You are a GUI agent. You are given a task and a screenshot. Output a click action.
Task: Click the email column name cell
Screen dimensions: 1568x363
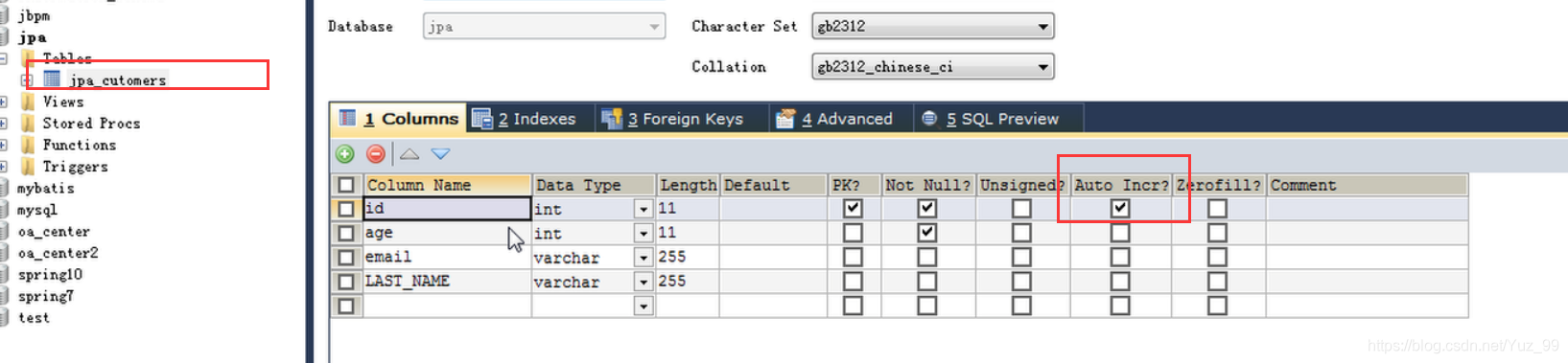(x=447, y=257)
